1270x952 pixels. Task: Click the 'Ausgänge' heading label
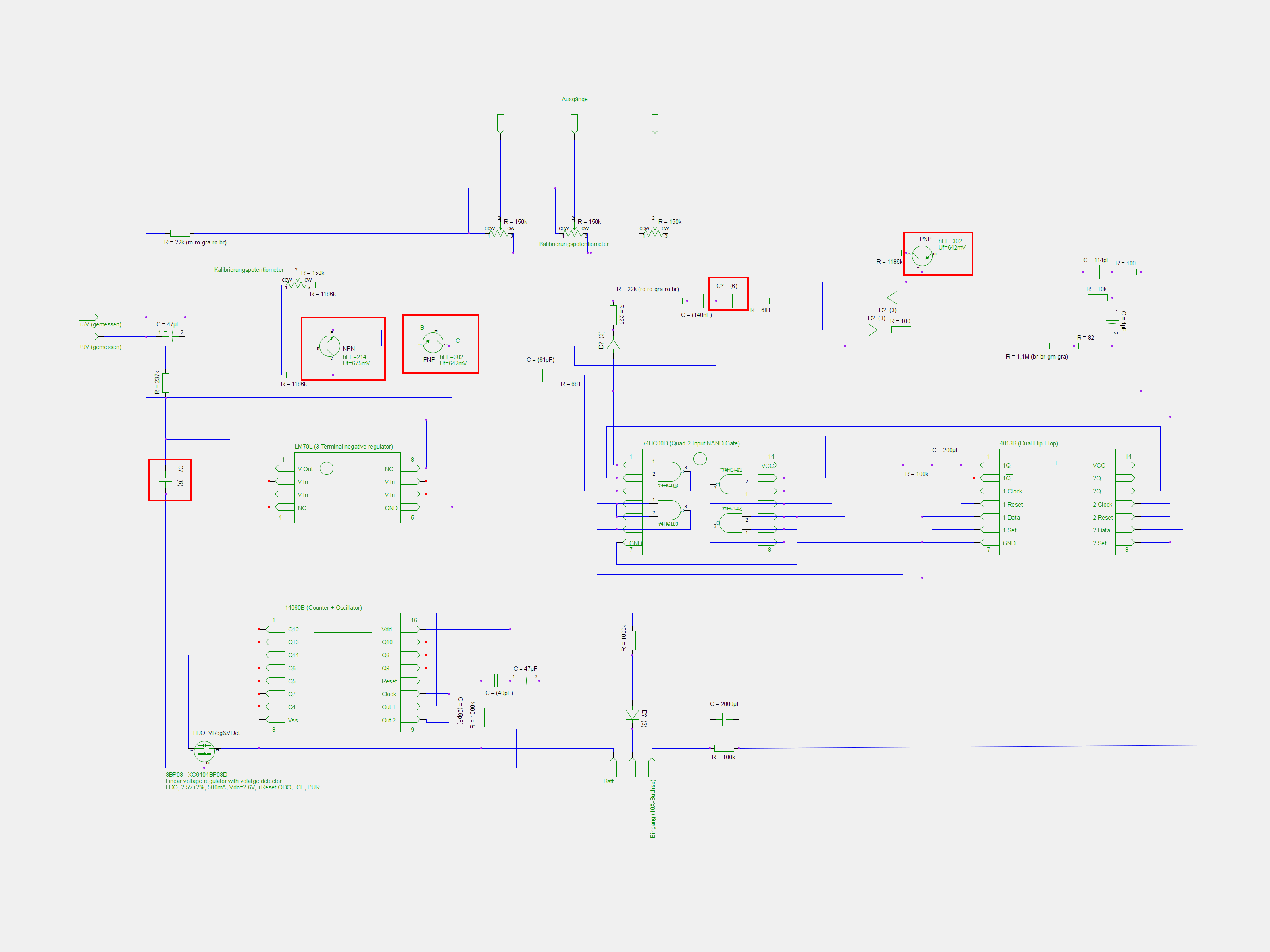pyautogui.click(x=574, y=99)
